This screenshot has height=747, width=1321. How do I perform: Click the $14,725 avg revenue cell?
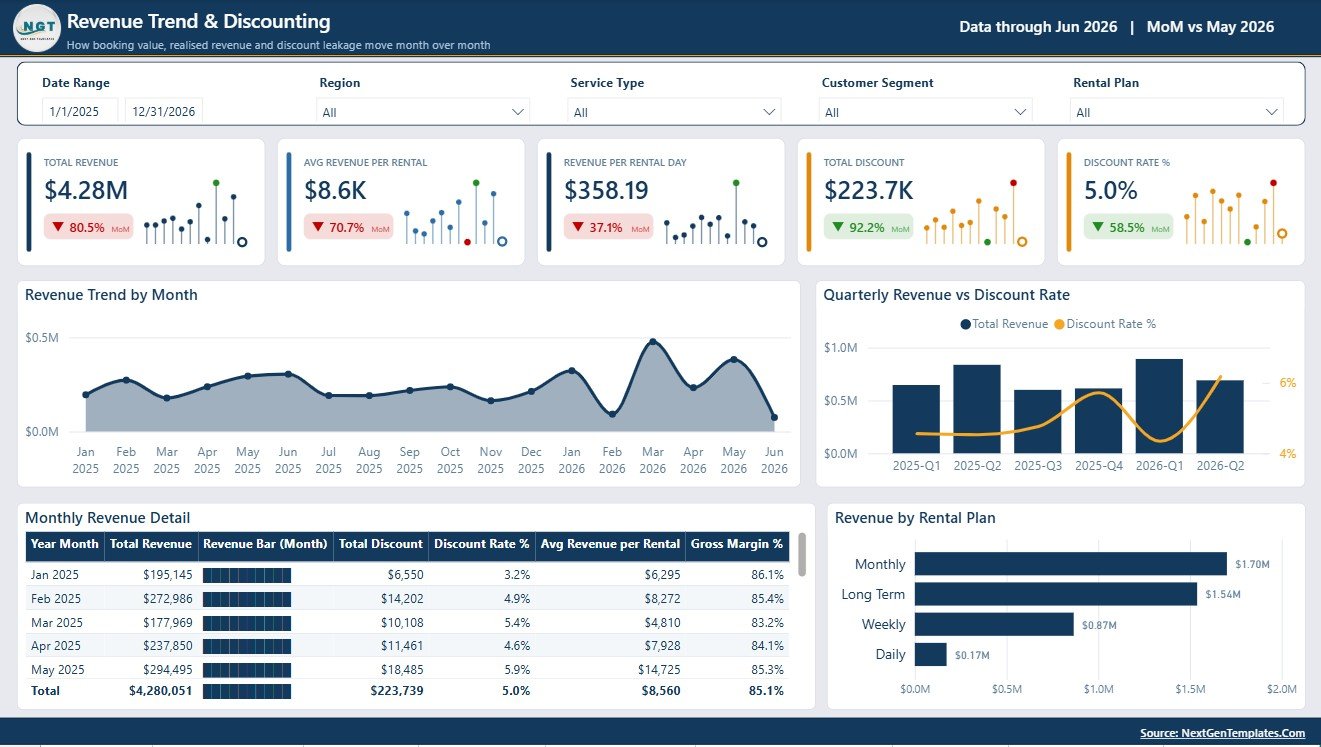(659, 670)
